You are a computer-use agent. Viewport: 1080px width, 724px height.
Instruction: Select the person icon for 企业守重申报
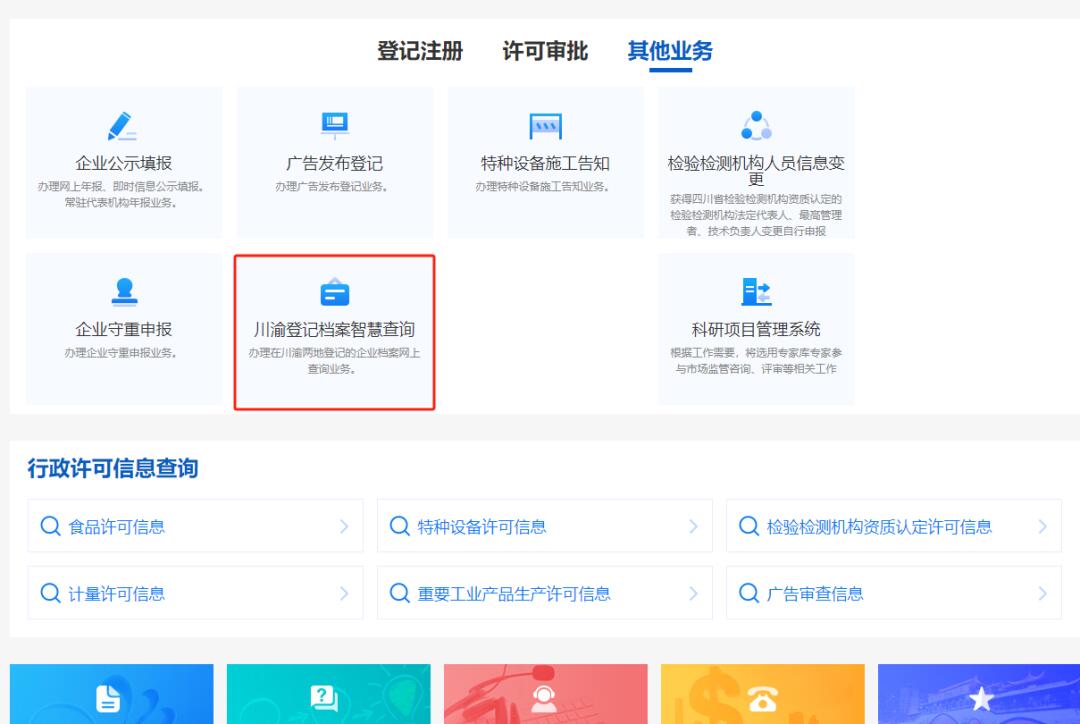(x=123, y=291)
